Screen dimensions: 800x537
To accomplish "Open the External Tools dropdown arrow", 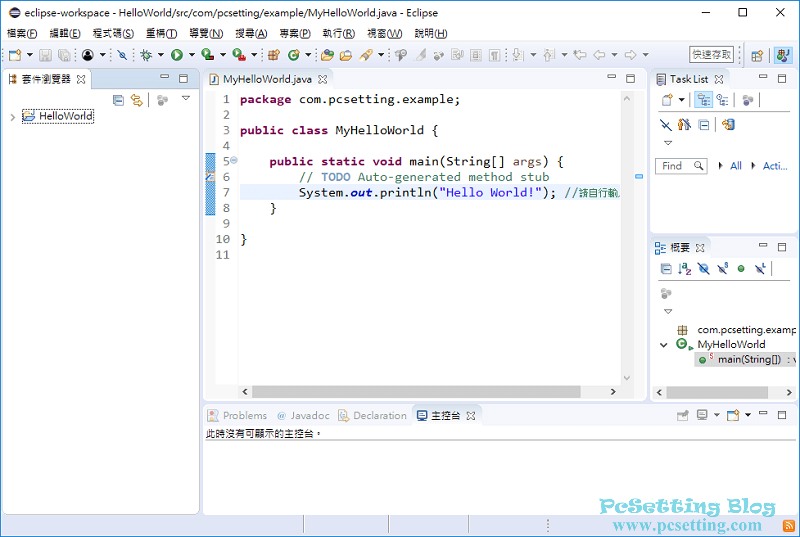I will tap(254, 55).
